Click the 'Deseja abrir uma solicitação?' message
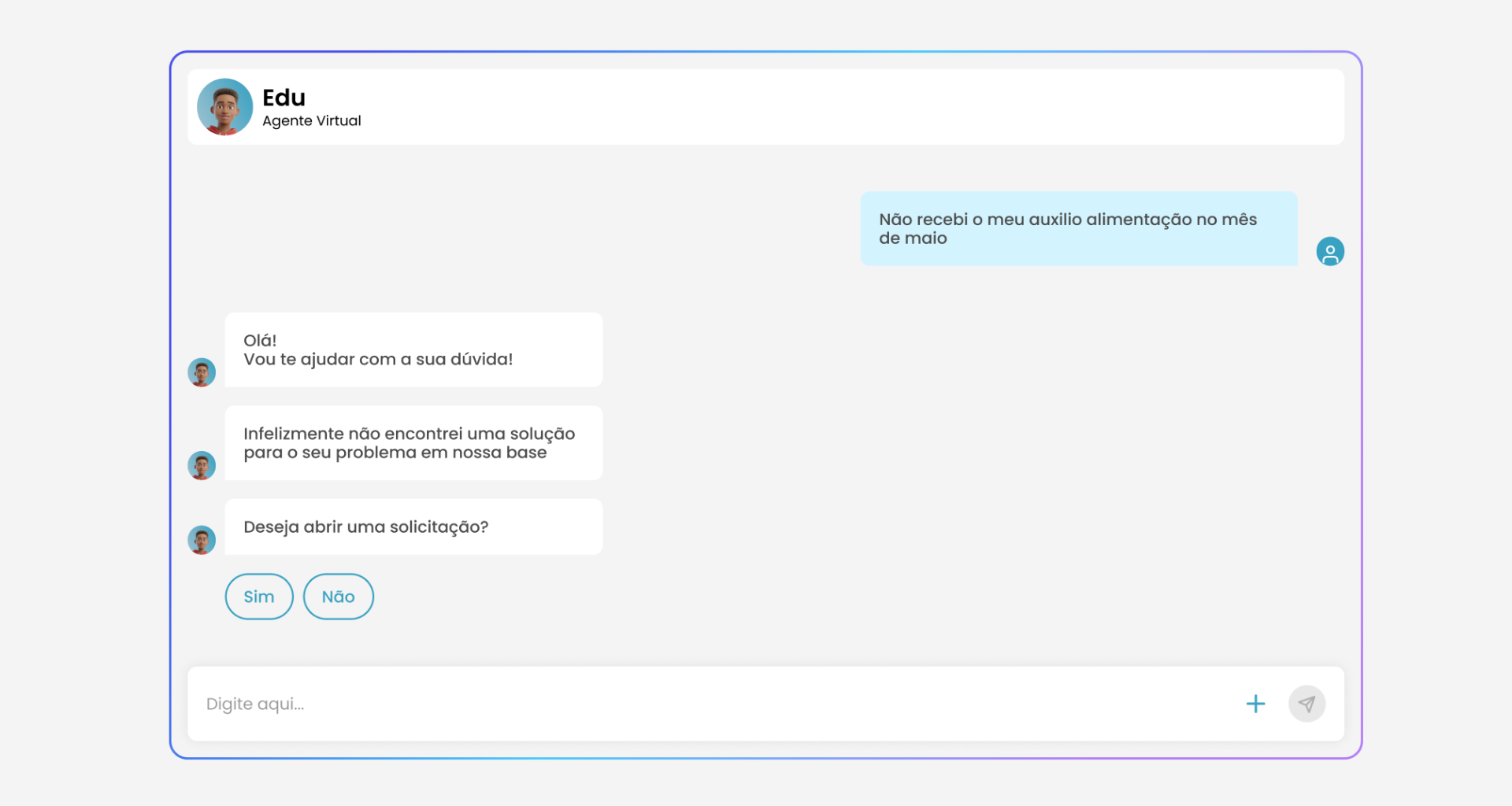The width and height of the screenshot is (1512, 806). (x=413, y=527)
